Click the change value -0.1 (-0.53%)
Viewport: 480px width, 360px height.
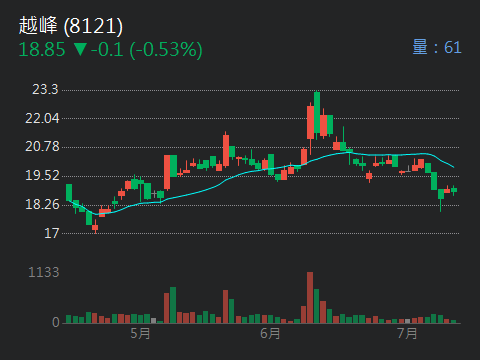pyautogui.click(x=147, y=50)
